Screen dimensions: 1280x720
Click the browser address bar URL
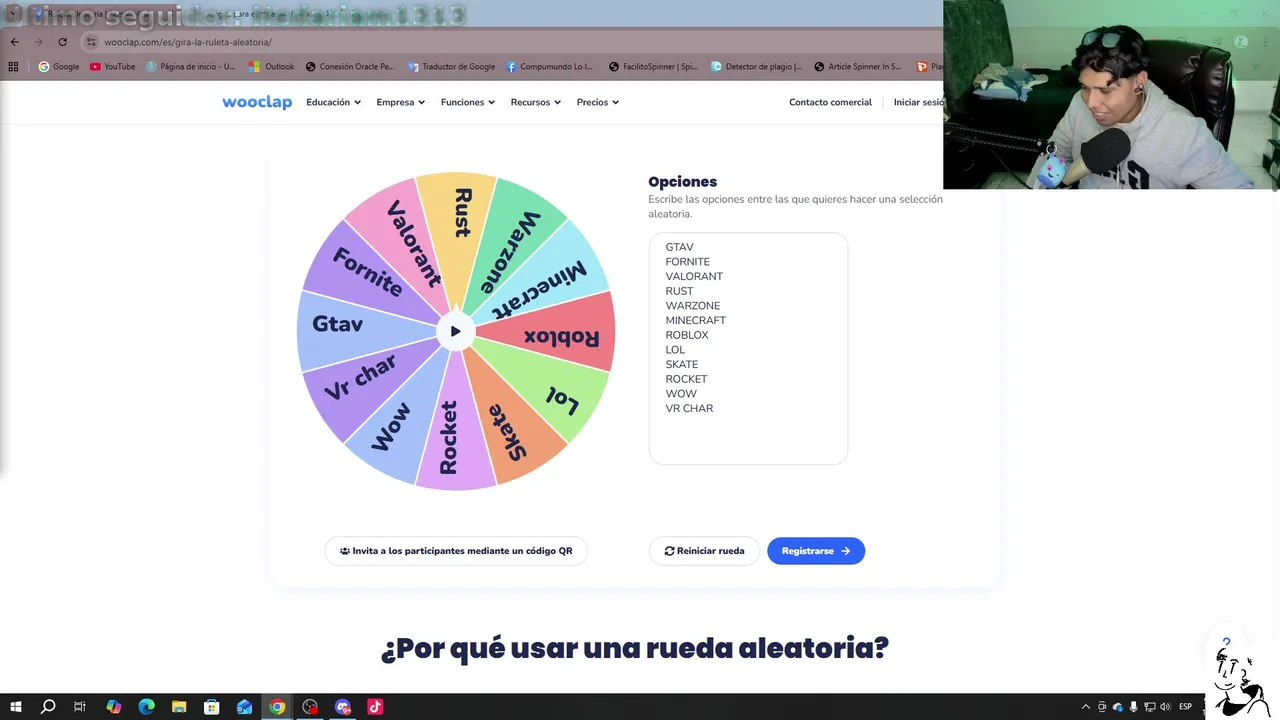point(188,42)
